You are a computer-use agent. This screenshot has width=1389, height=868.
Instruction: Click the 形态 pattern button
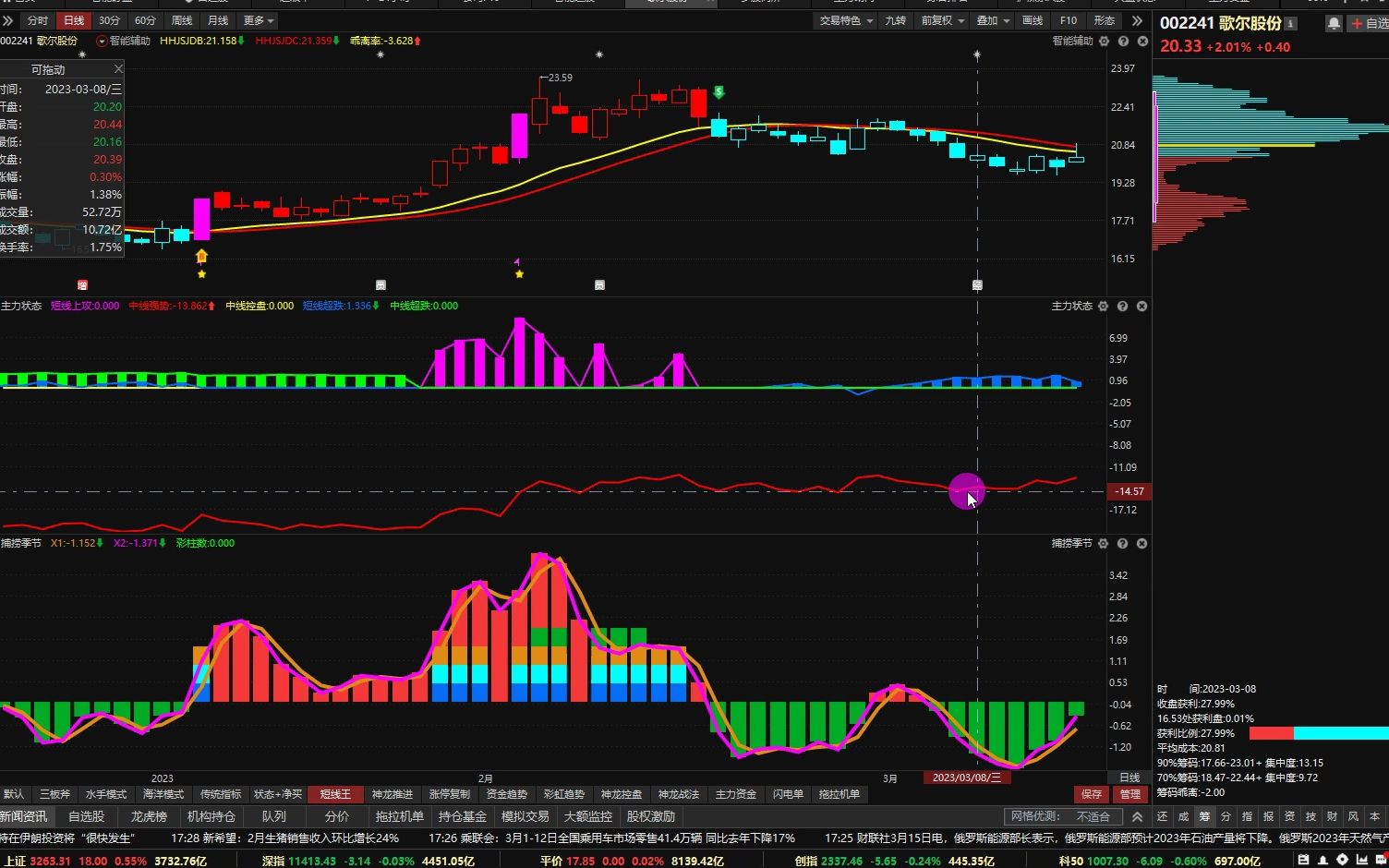[1105, 20]
